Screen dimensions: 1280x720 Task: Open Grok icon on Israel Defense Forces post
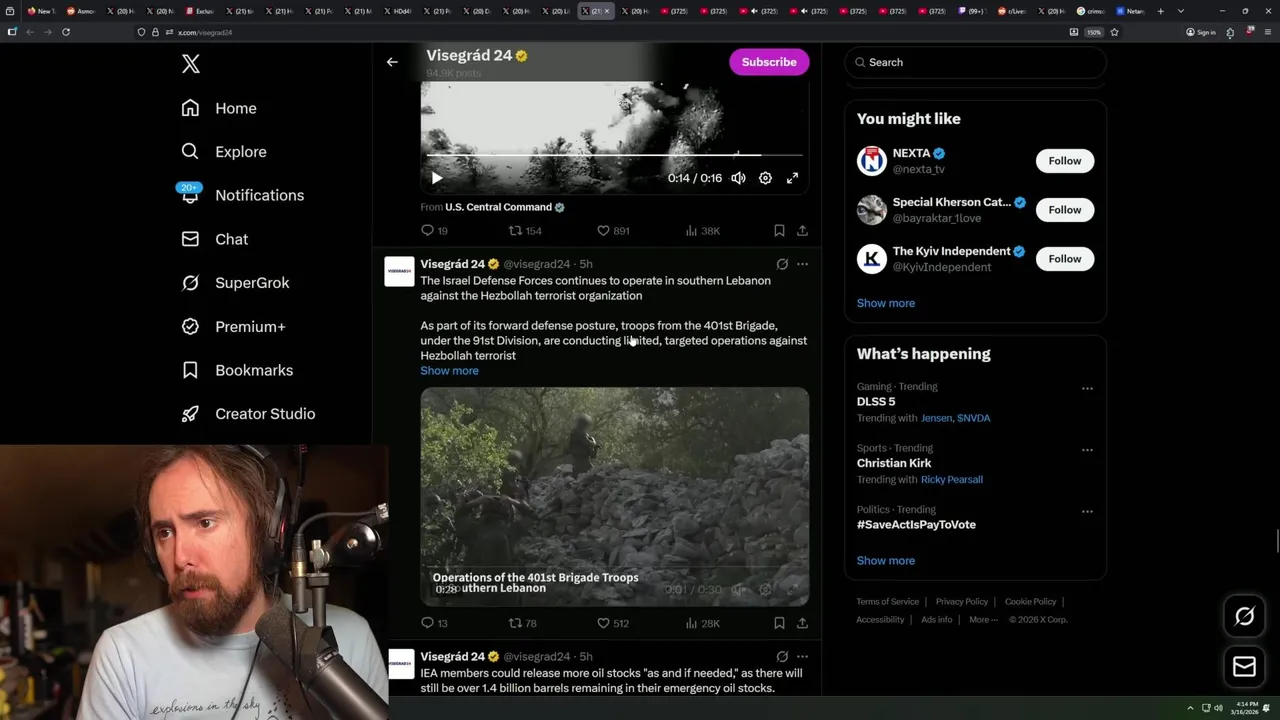click(782, 264)
